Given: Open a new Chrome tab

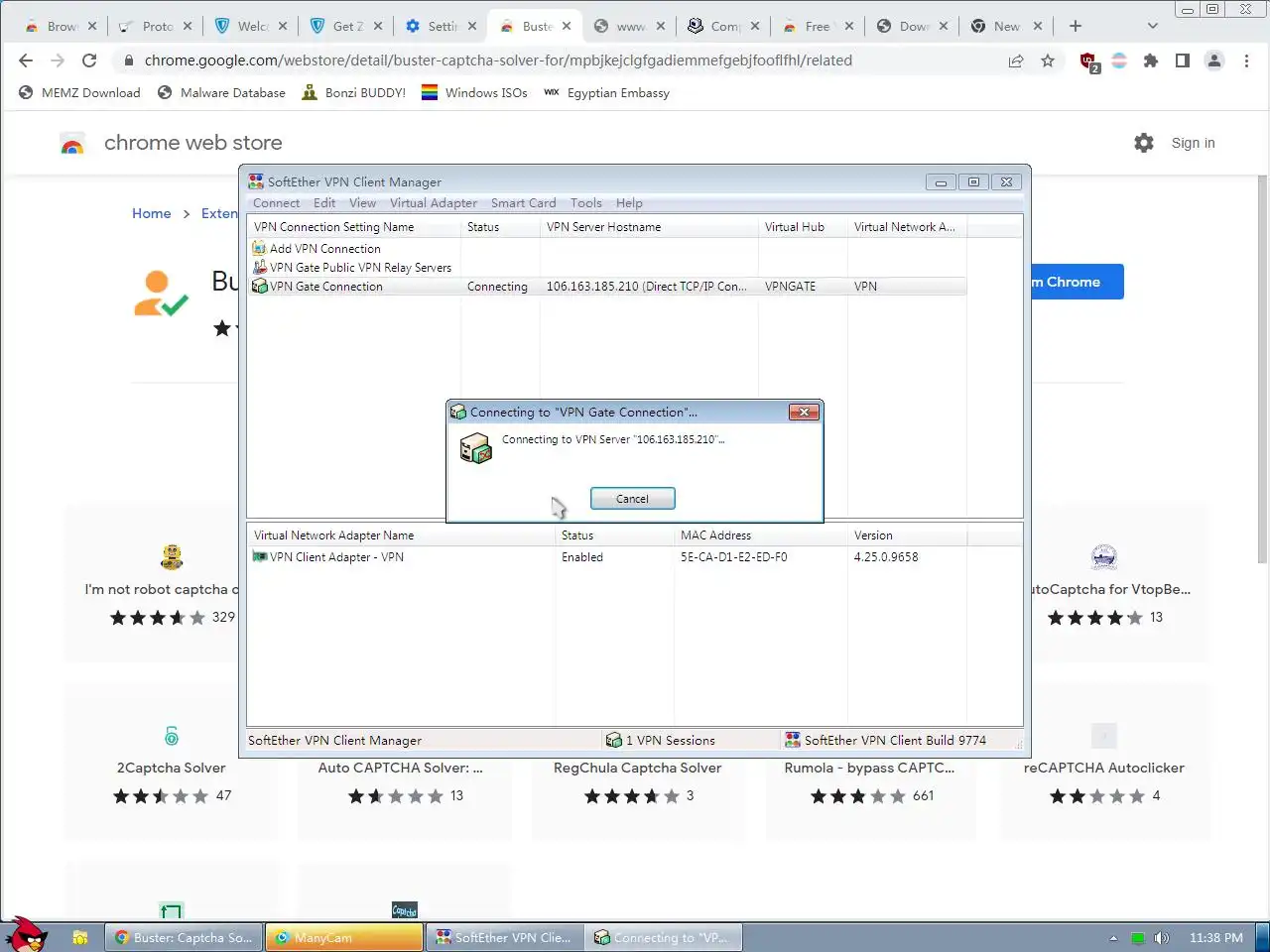Looking at the screenshot, I should (1076, 26).
